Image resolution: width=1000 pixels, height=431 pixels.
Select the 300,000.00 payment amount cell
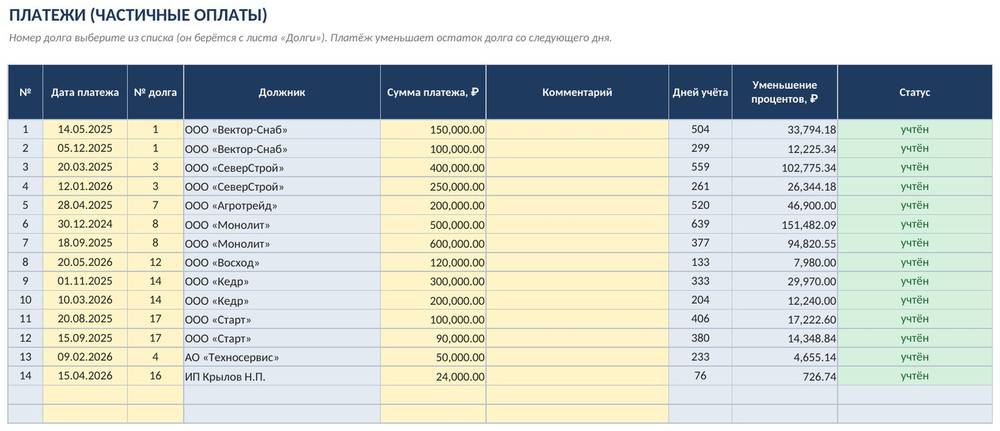pos(433,281)
